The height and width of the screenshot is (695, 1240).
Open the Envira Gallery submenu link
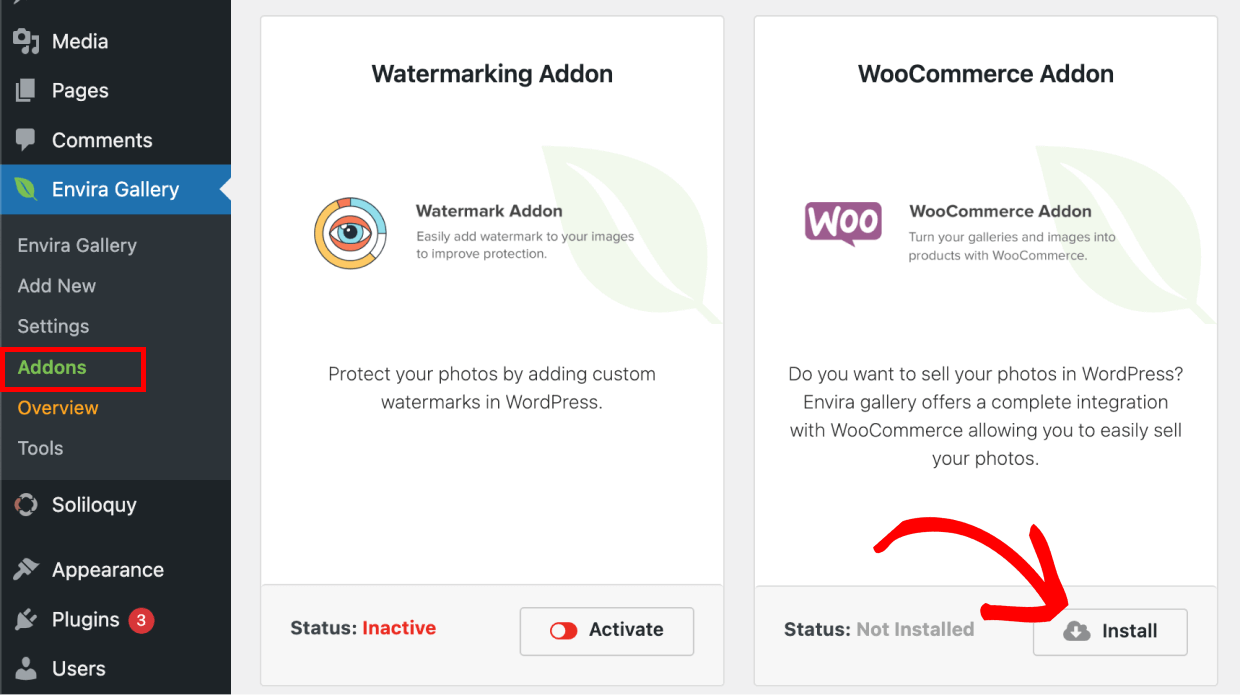77,245
